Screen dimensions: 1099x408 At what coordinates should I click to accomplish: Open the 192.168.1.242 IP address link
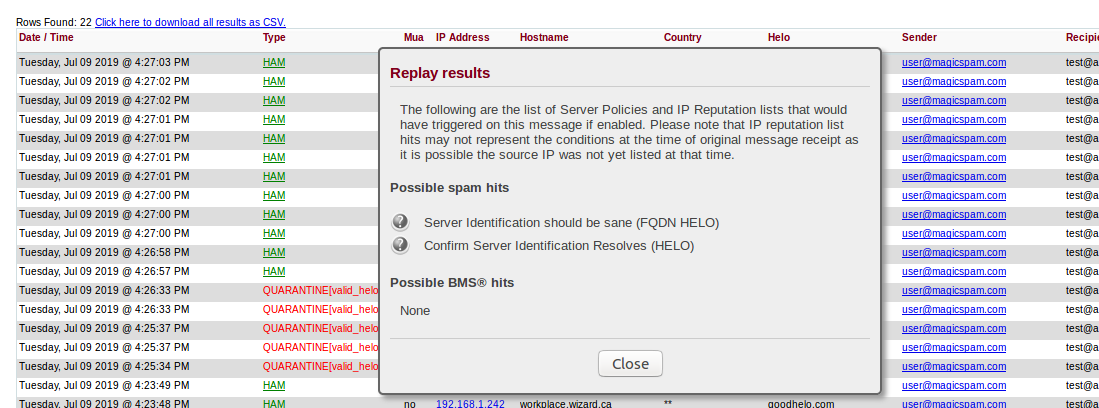pos(470,404)
